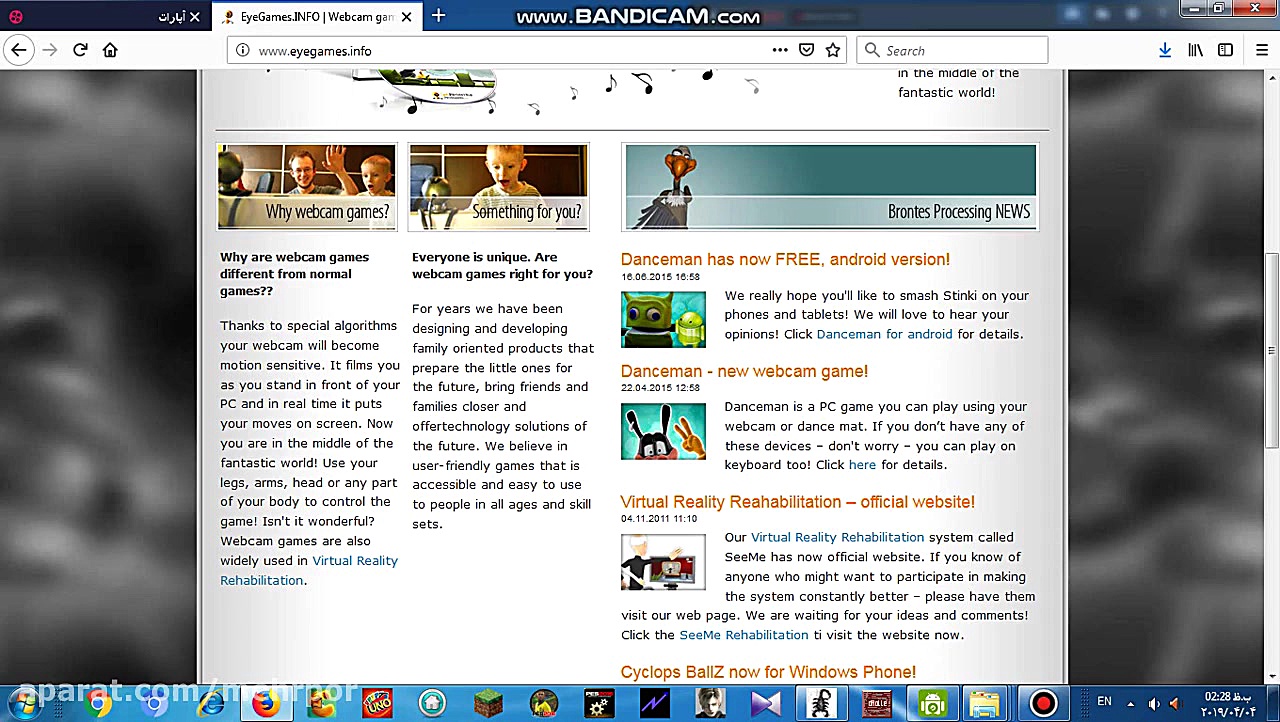
Task: Open Windows File Explorer from taskbar
Action: pos(985,703)
